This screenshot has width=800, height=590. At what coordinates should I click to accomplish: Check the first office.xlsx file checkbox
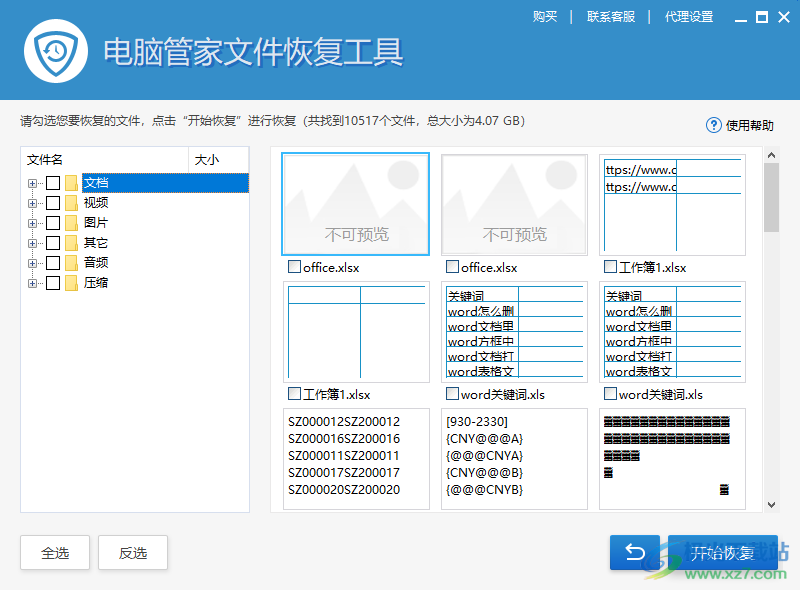(294, 267)
